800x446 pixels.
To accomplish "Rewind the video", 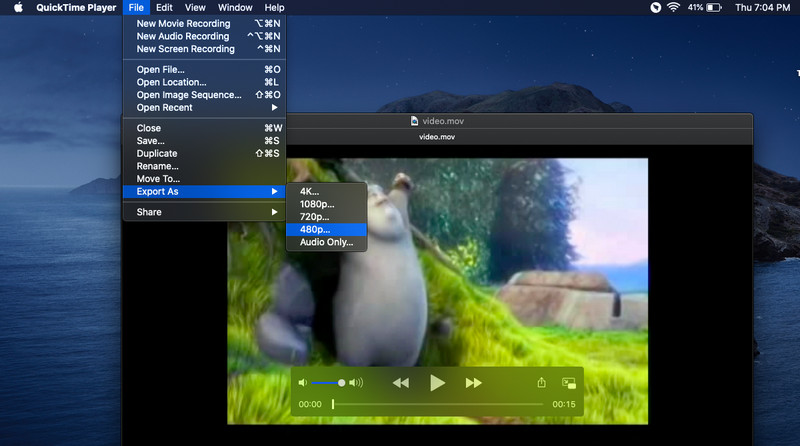I will (x=401, y=383).
